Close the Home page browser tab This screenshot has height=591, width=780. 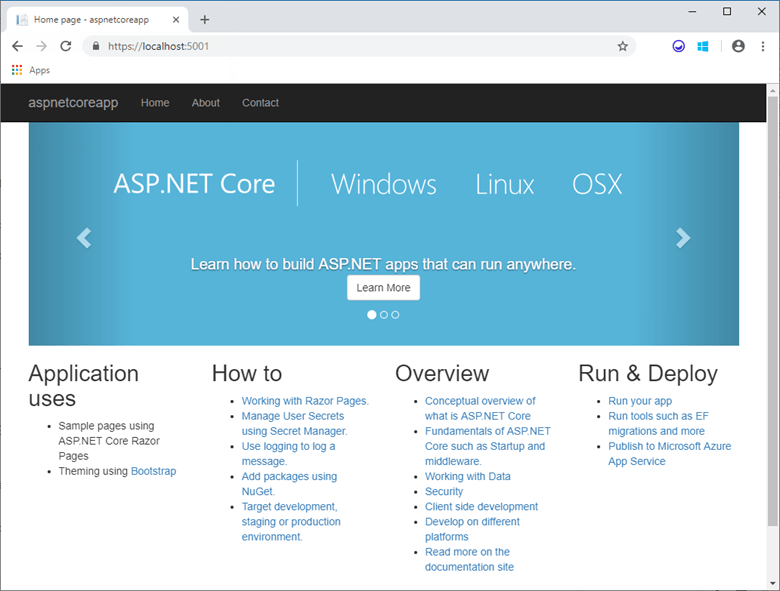pos(176,19)
